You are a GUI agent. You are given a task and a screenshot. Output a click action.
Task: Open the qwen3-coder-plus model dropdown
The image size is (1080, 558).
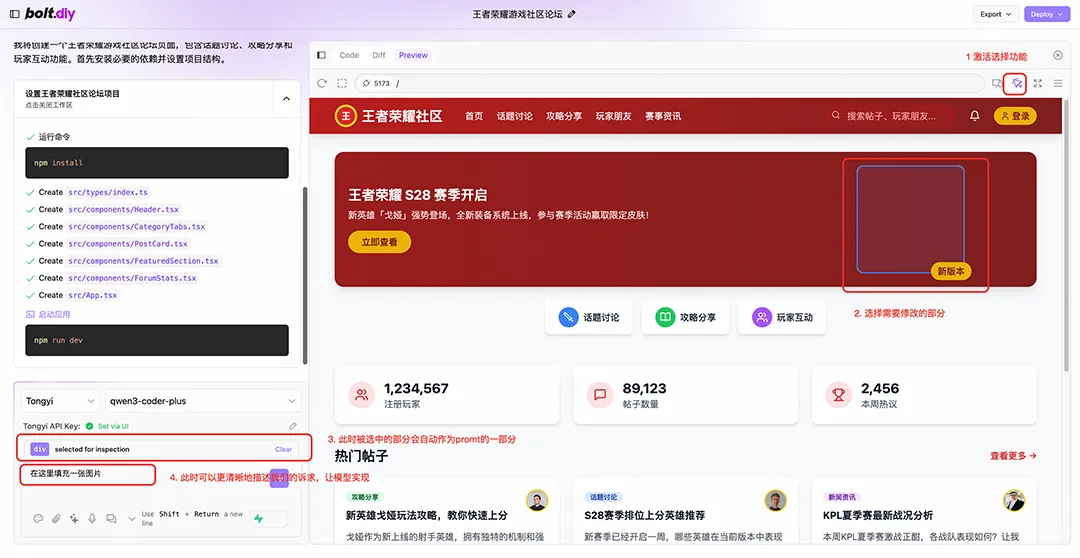(x=202, y=401)
